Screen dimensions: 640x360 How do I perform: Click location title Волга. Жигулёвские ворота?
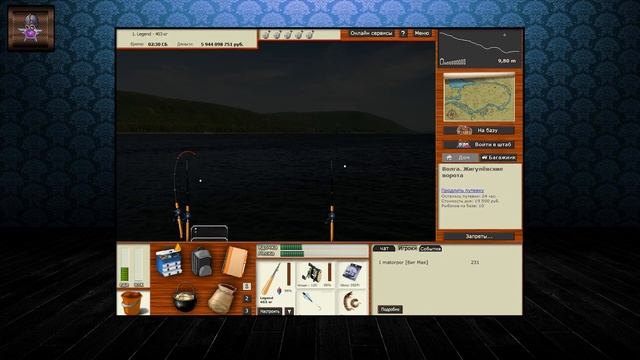pyautogui.click(x=472, y=172)
